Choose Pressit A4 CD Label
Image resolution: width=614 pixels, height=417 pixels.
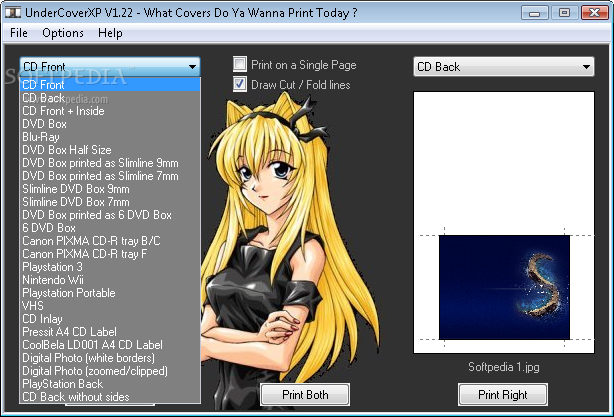[x=110, y=332]
